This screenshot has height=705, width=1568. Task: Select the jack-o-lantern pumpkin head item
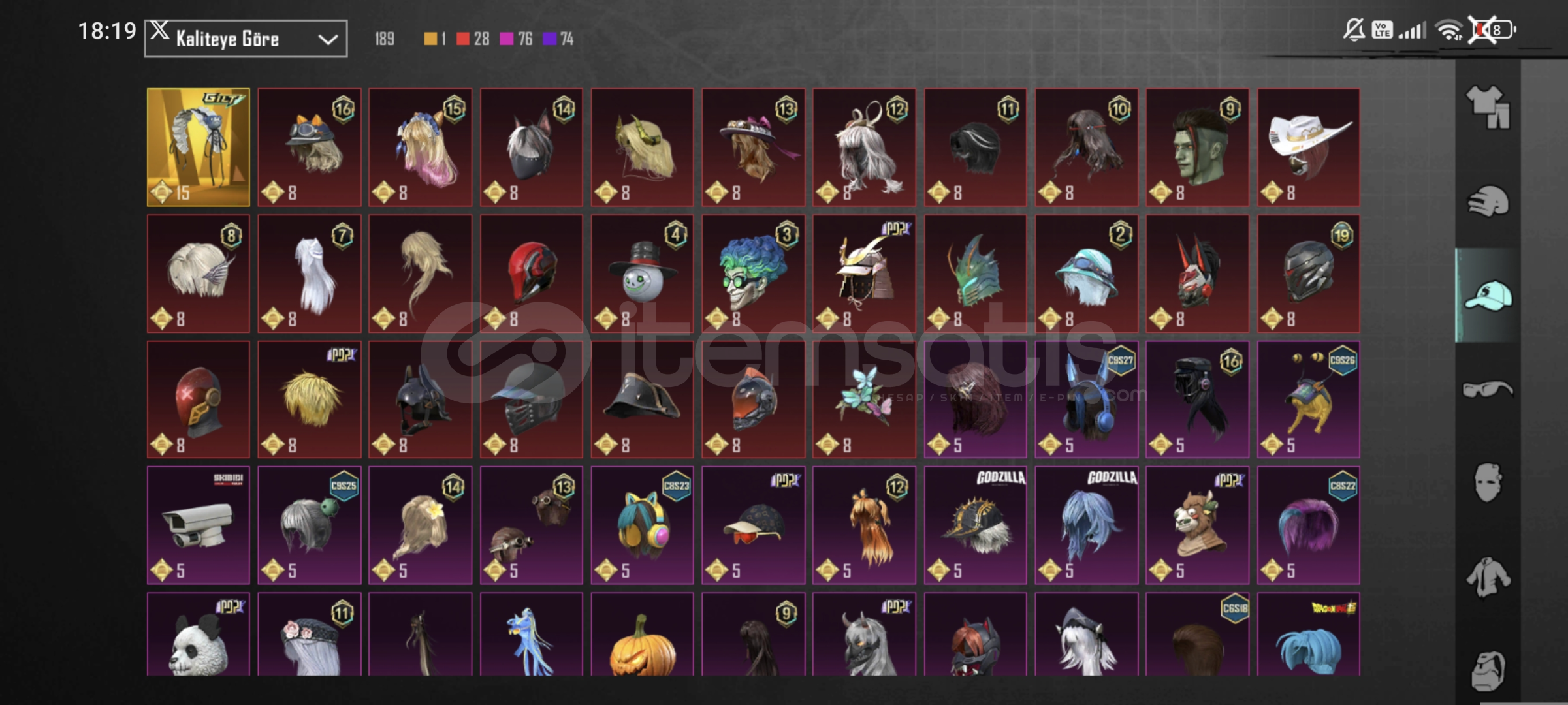[x=642, y=634]
